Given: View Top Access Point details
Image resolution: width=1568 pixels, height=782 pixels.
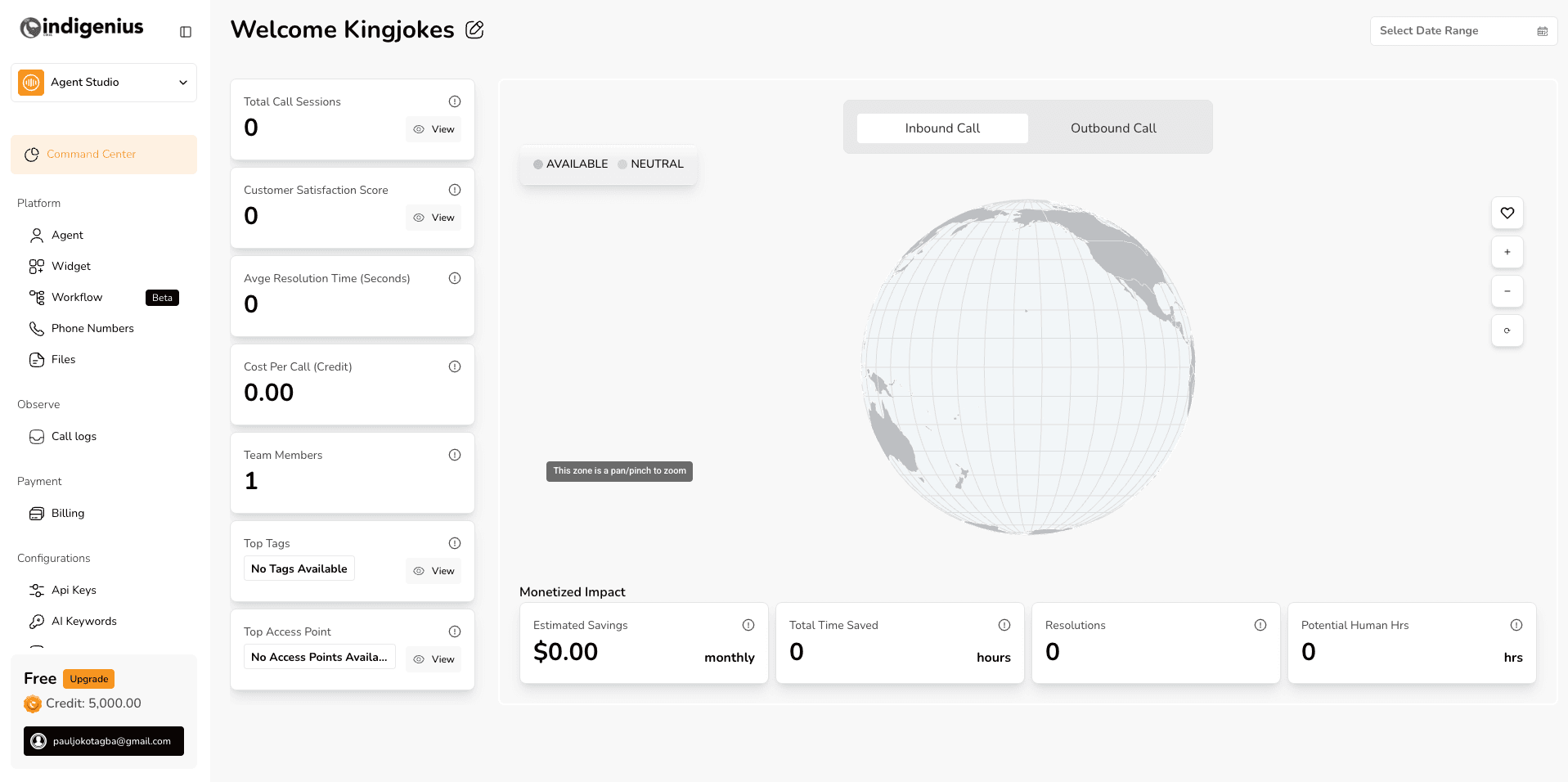Looking at the screenshot, I should (434, 659).
